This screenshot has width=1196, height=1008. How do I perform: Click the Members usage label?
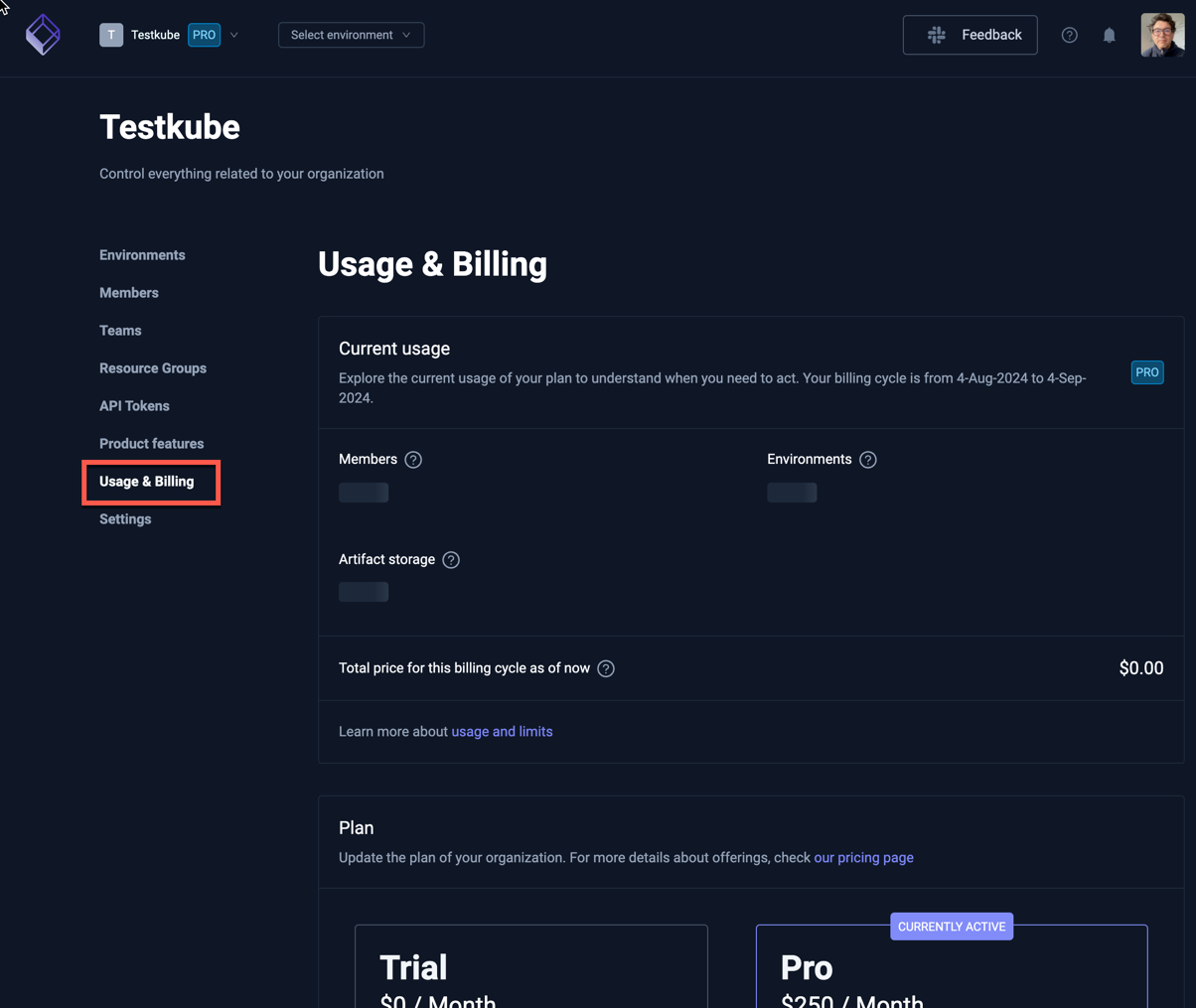coord(368,460)
